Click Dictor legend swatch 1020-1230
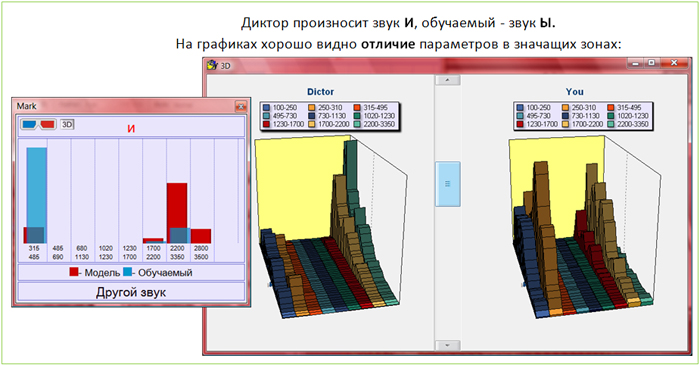 [358, 116]
